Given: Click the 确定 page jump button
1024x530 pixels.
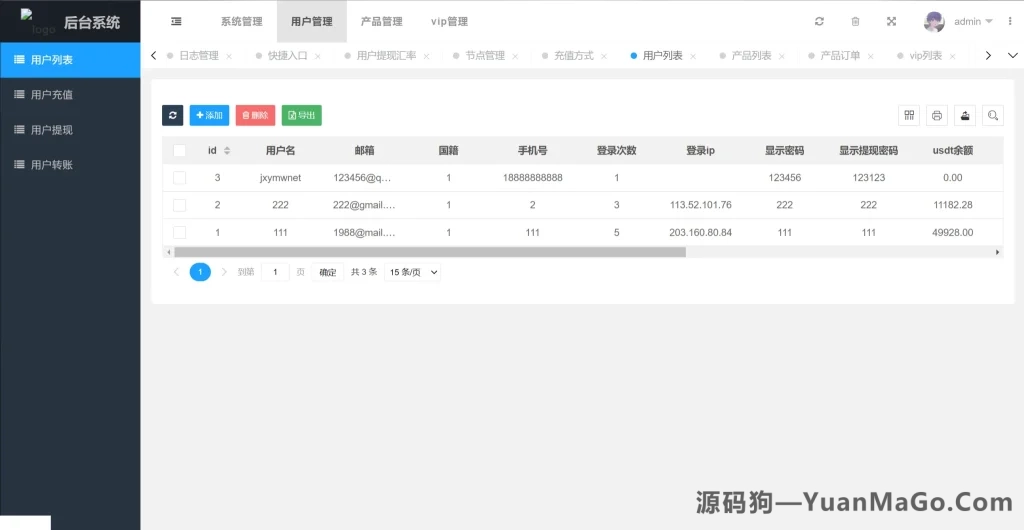Looking at the screenshot, I should (x=328, y=272).
